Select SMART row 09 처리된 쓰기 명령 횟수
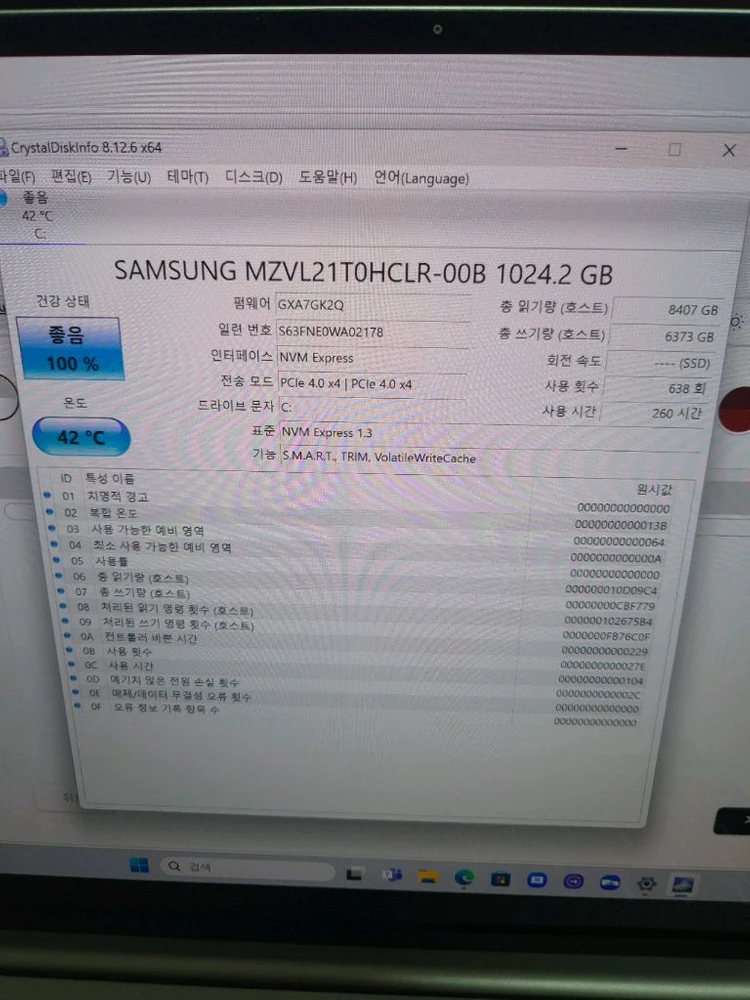 coord(359,628)
